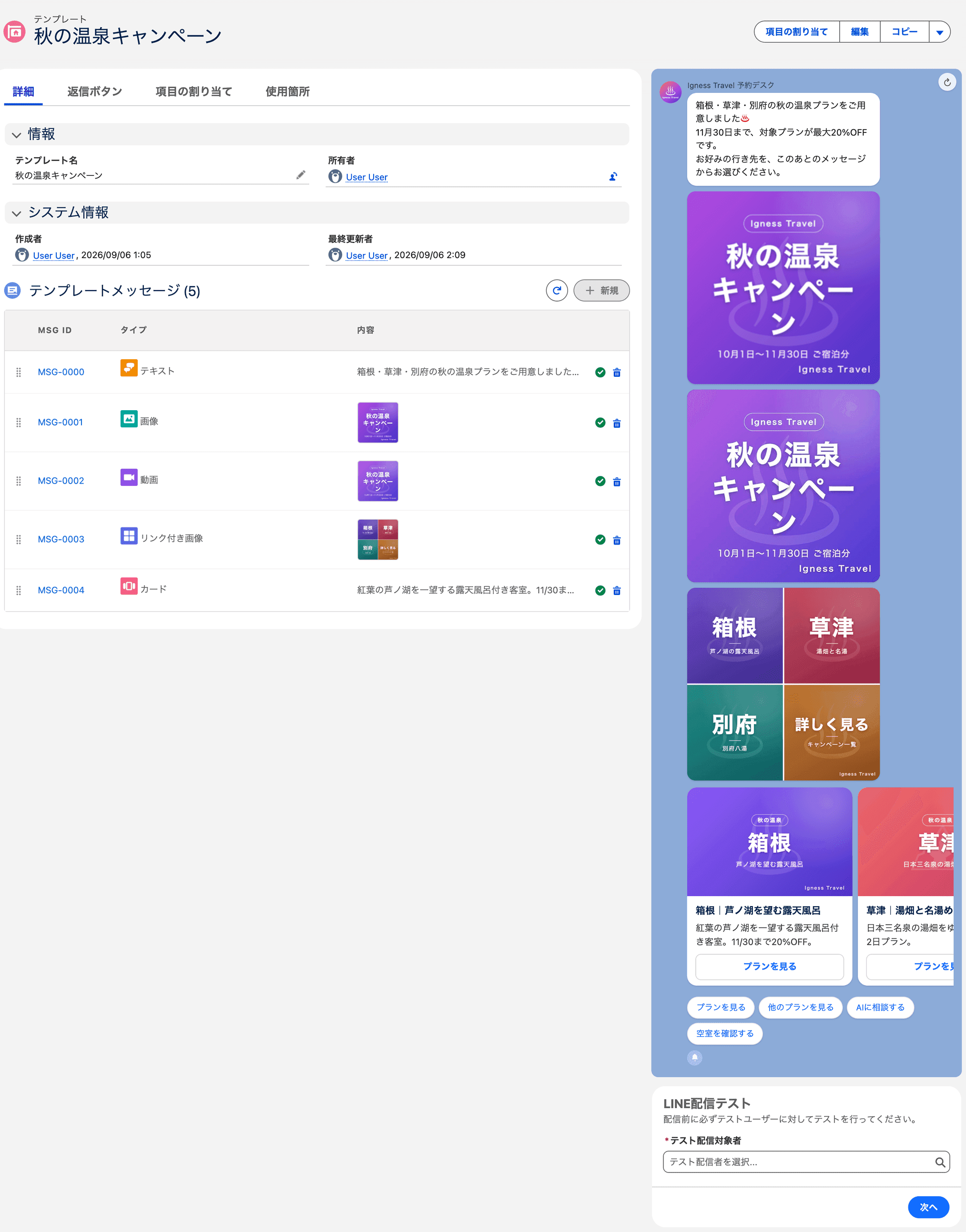Click the 別府 tile in preview
Viewport: 966px width, 1232px height.
735,733
